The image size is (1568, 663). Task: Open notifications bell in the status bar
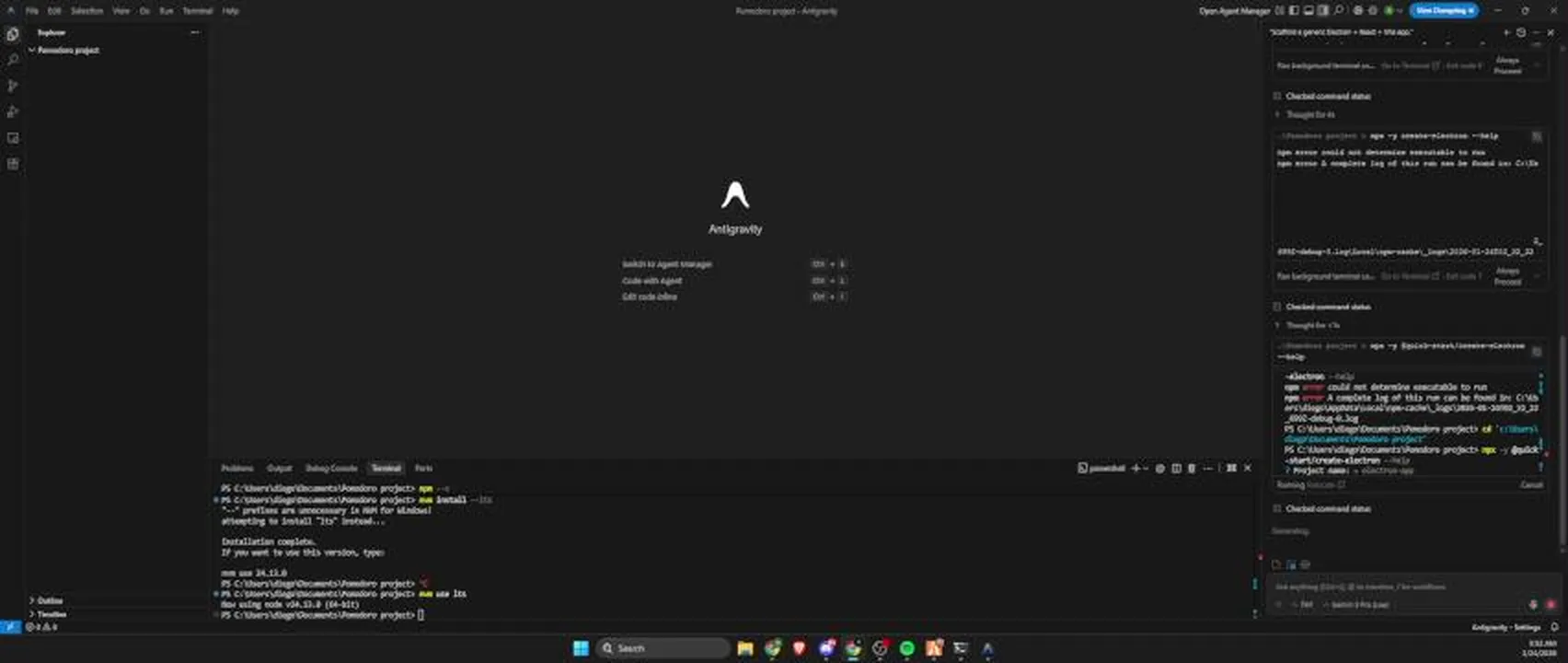(x=1555, y=627)
